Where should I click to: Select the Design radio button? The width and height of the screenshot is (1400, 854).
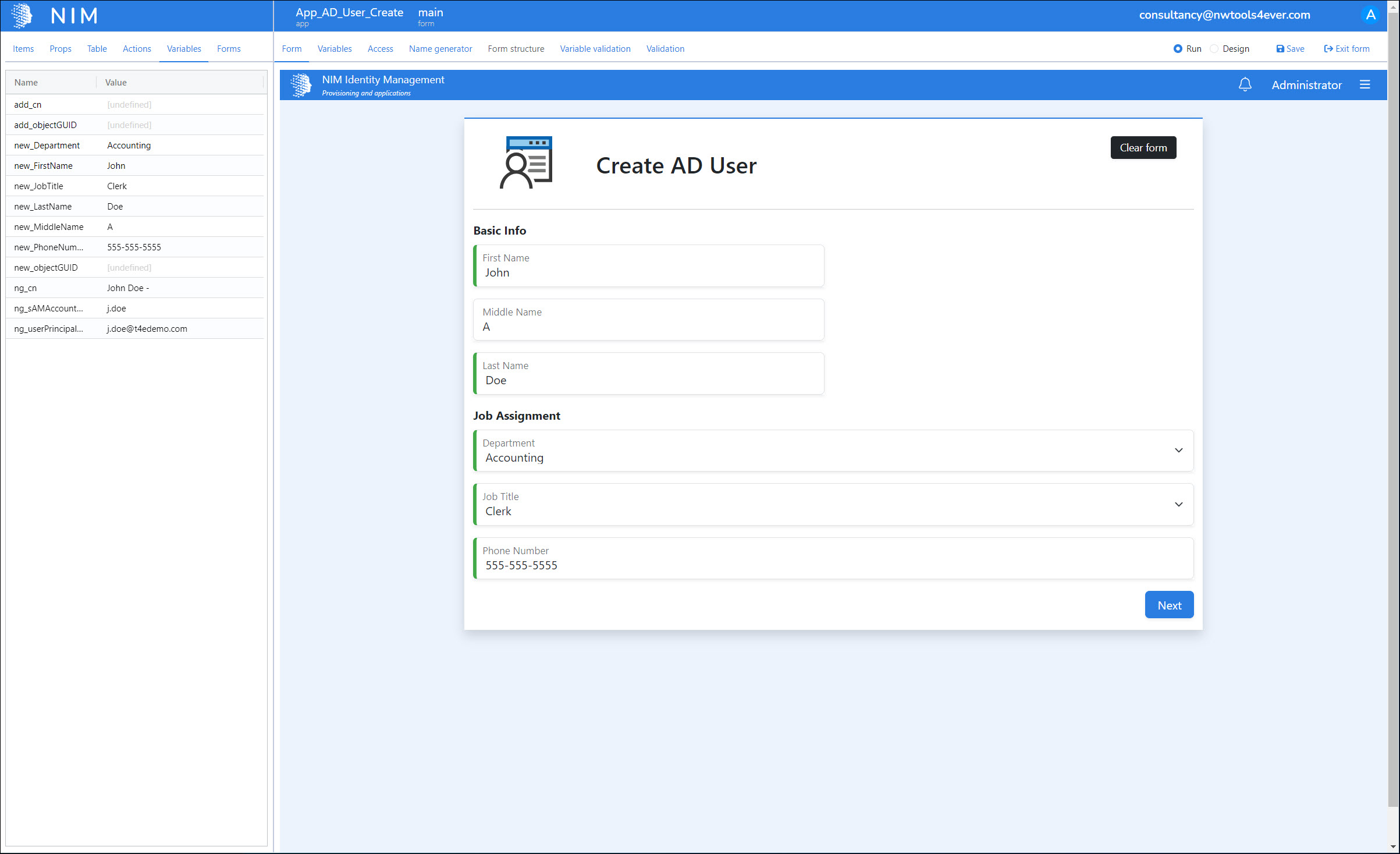tap(1214, 49)
